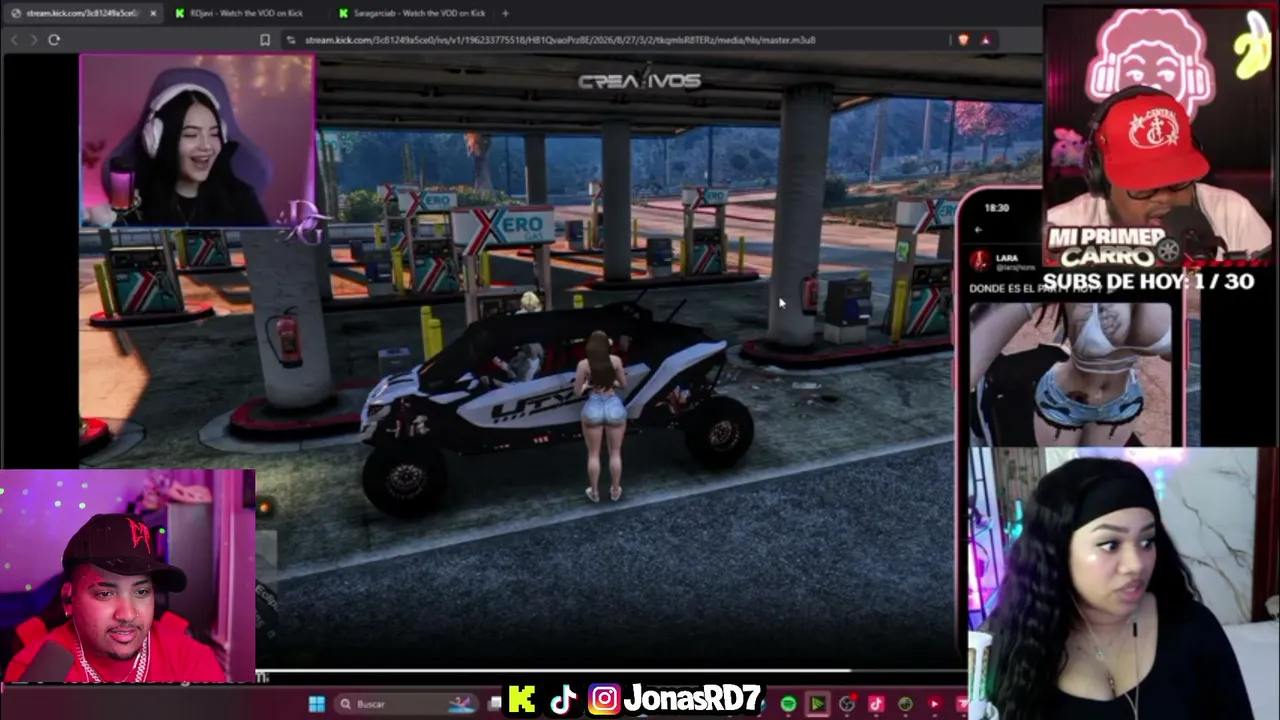Open the Brave Rewards triangle icon
Viewport: 1280px width, 720px height.
click(x=986, y=40)
